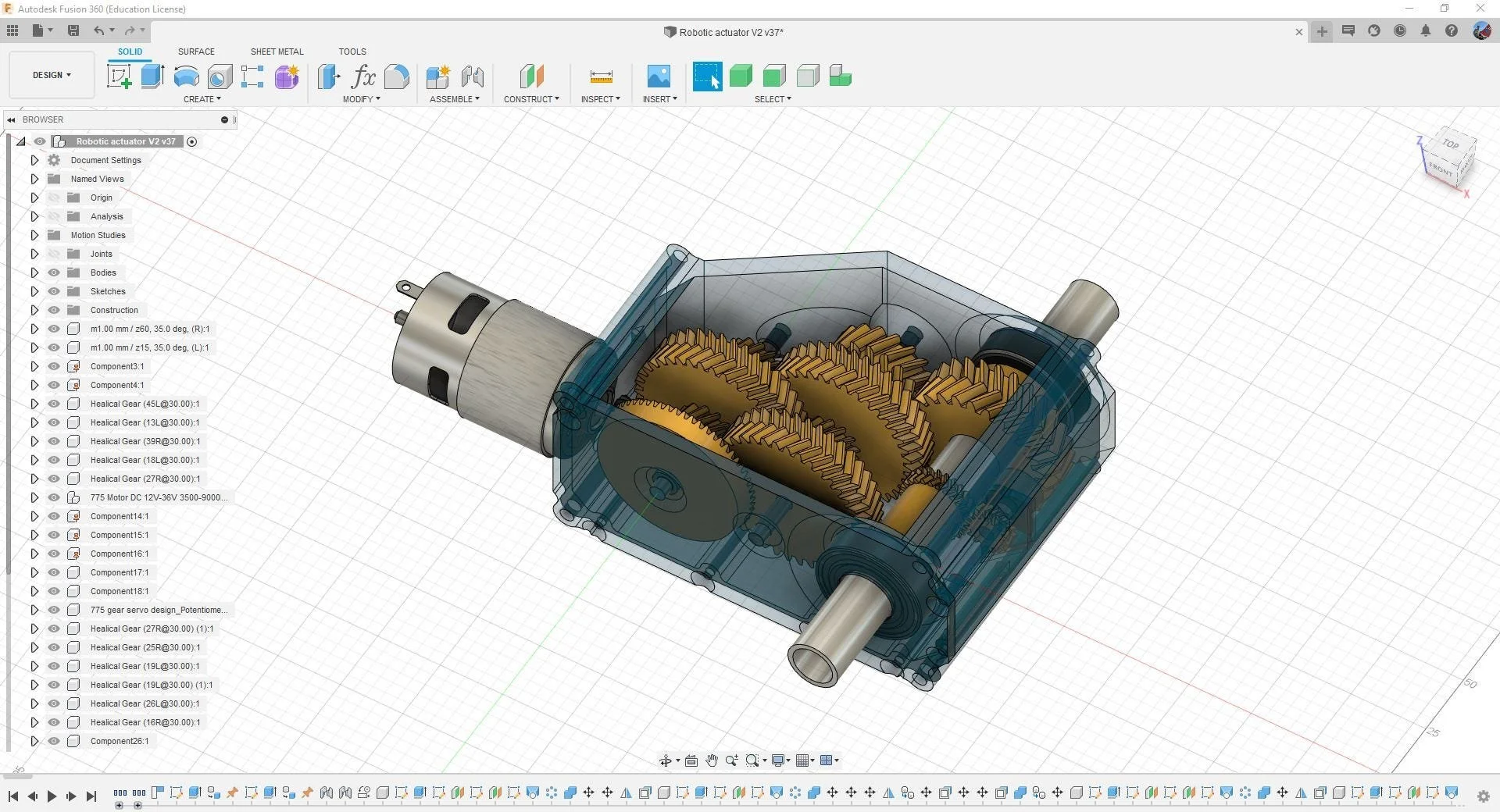
Task: Select the Joint tool icon
Action: pyautogui.click(x=473, y=77)
